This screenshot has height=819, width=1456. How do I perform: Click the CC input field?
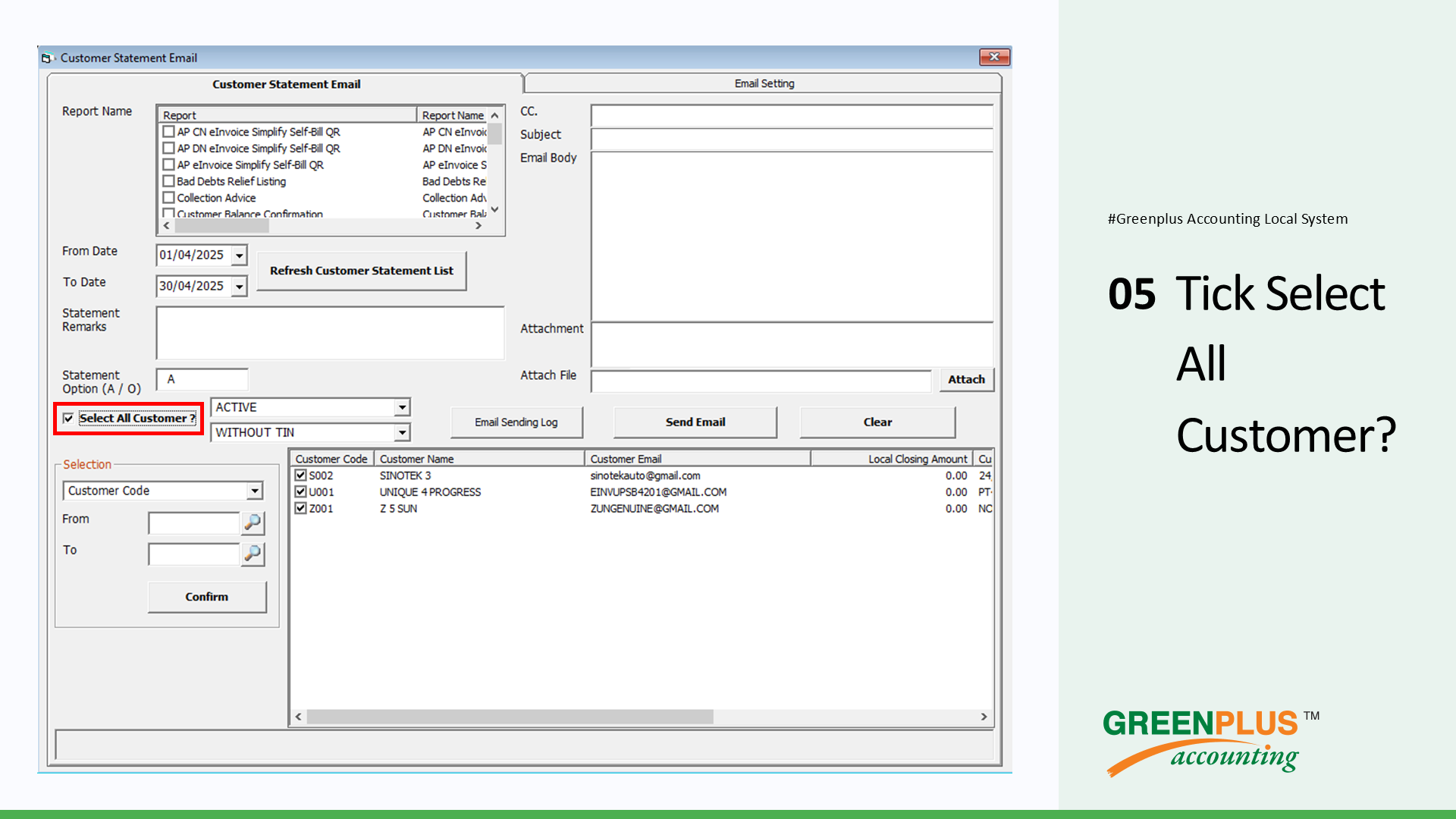pos(792,116)
